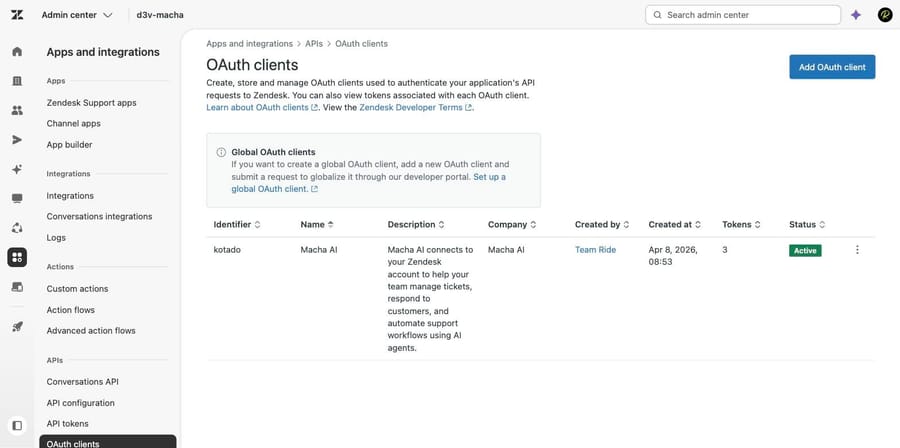
Task: Click the purple sparkle icon near search
Action: 856,15
